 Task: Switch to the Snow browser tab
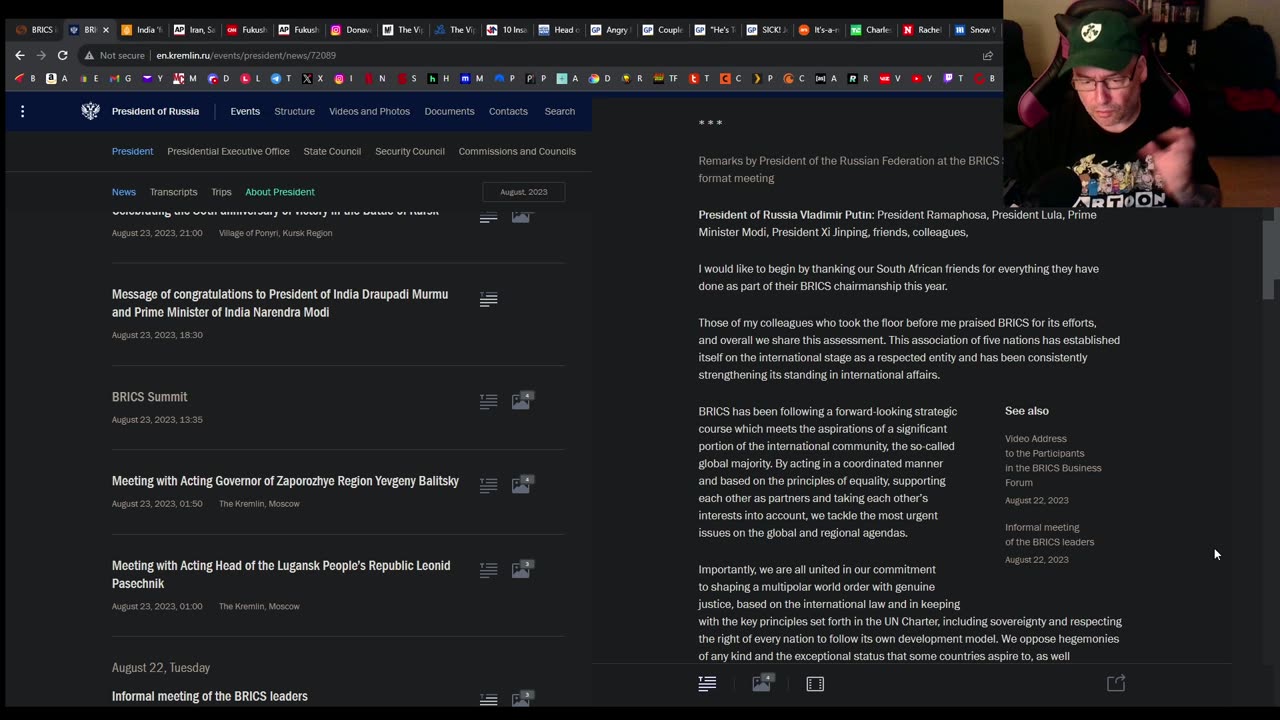click(x=974, y=30)
